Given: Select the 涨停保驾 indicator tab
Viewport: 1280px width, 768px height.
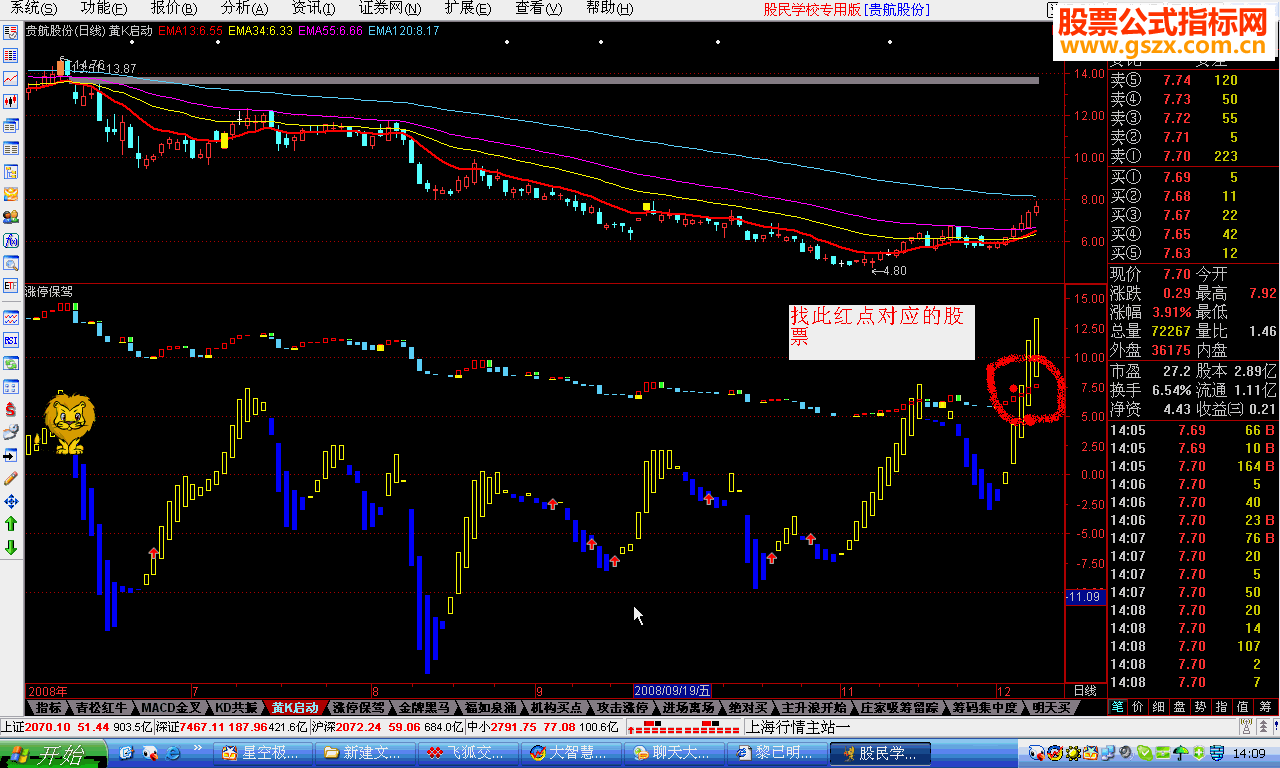Looking at the screenshot, I should coord(359,707).
